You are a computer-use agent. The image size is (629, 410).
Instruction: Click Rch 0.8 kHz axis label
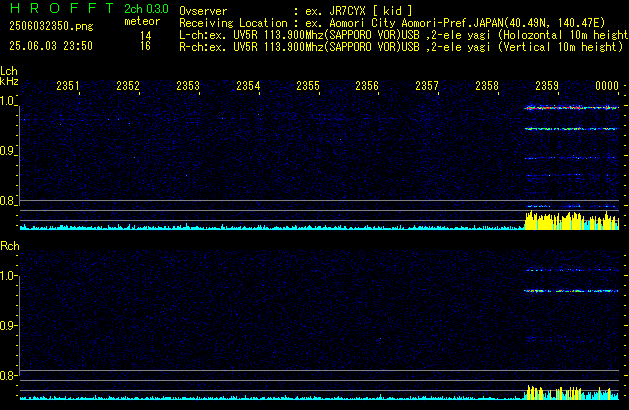pyautogui.click(x=7, y=376)
